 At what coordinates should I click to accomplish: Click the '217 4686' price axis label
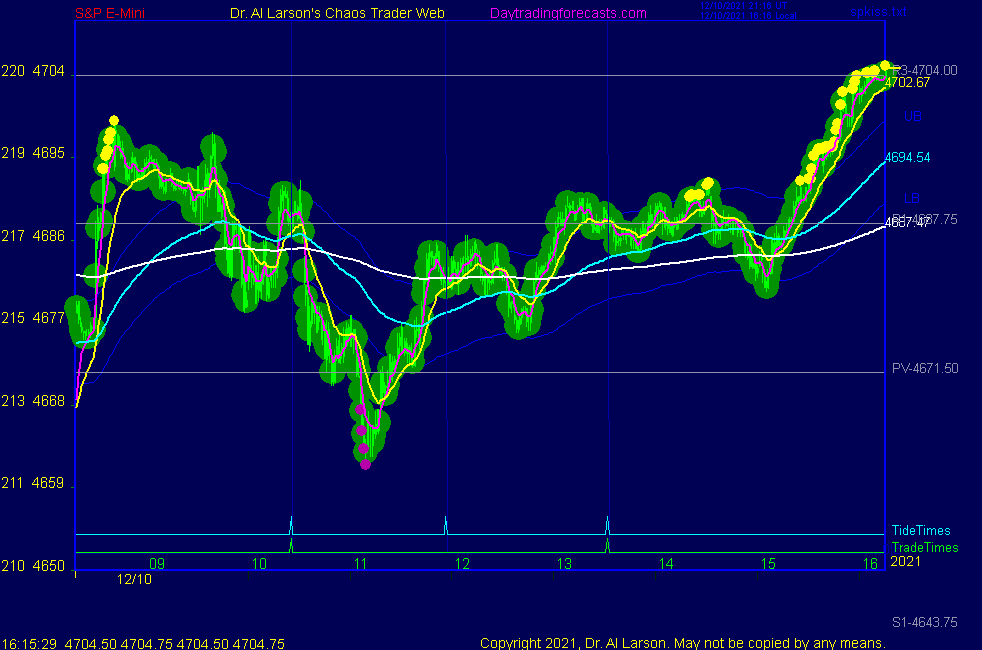pyautogui.click(x=33, y=236)
